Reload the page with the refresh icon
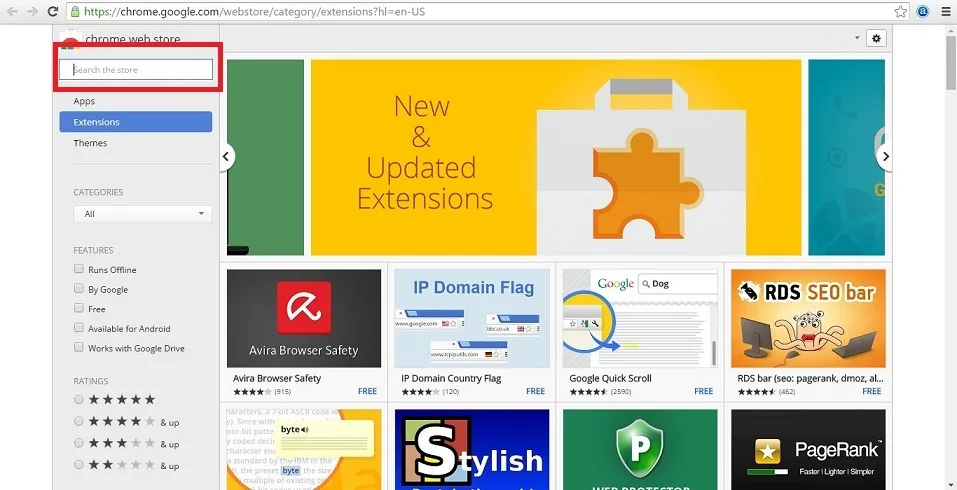The image size is (957, 490). [x=53, y=12]
